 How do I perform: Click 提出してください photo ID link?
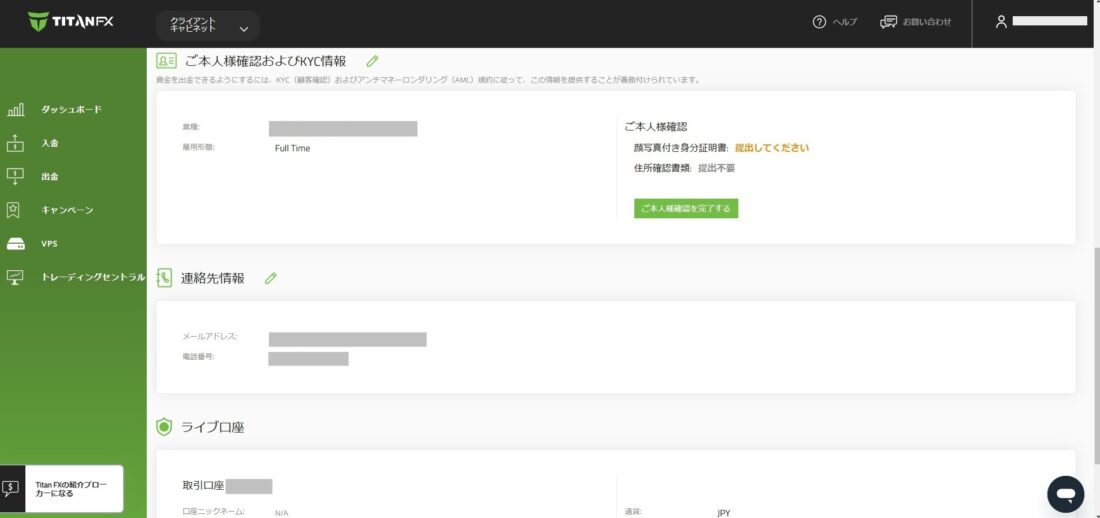[771, 148]
